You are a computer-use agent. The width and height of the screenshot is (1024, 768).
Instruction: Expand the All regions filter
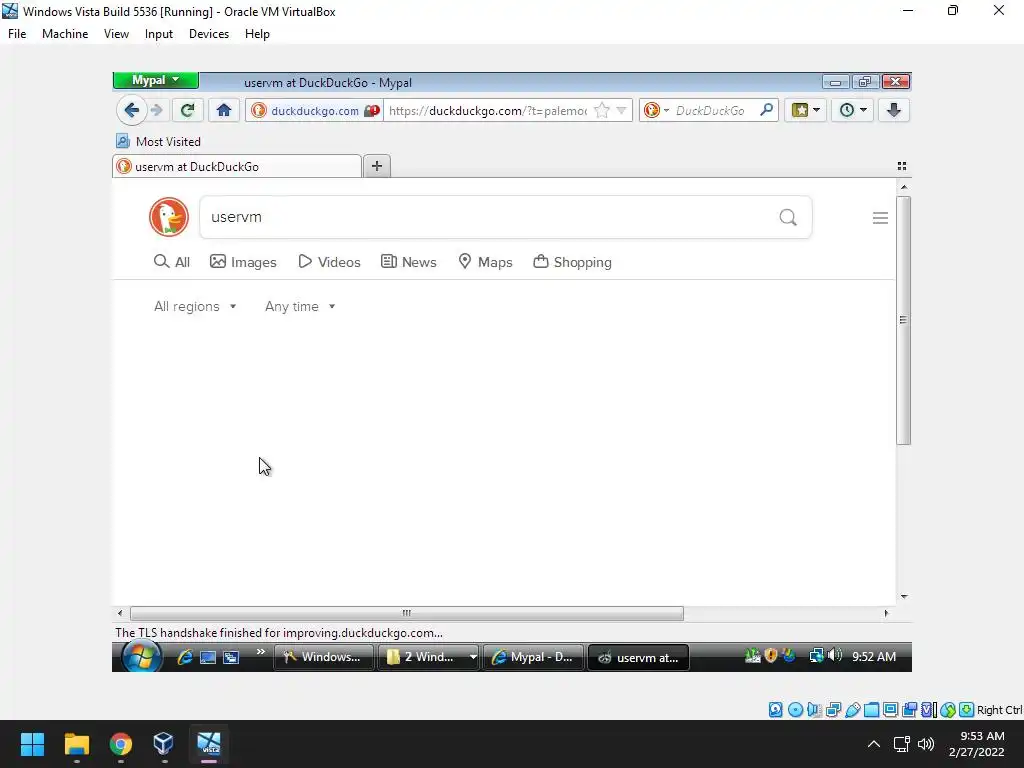point(195,306)
